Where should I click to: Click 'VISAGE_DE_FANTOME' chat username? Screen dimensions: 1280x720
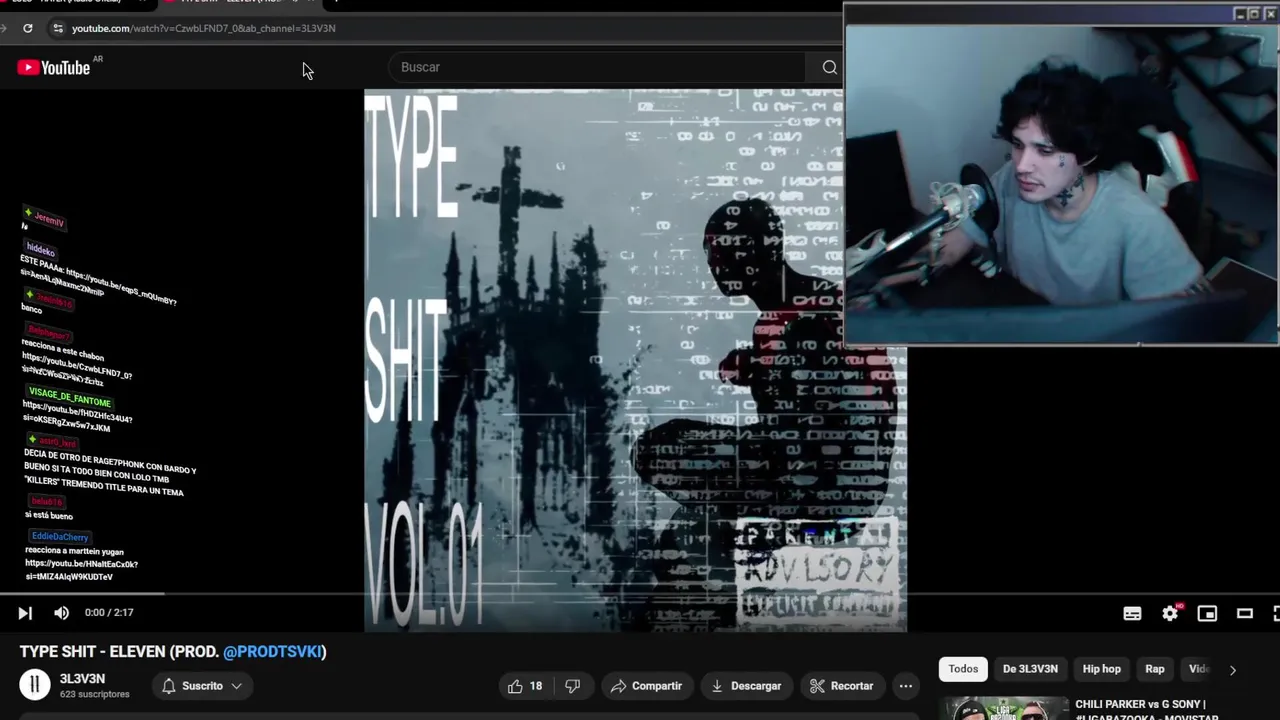70,397
